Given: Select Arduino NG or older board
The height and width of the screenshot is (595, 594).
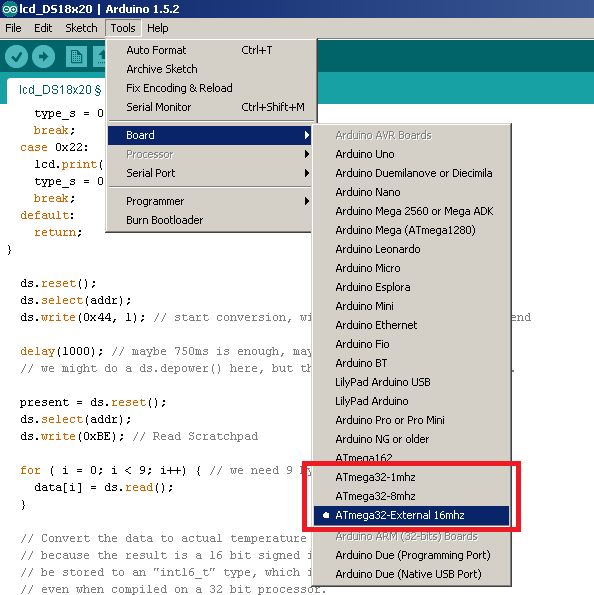Looking at the screenshot, I should [411, 439].
